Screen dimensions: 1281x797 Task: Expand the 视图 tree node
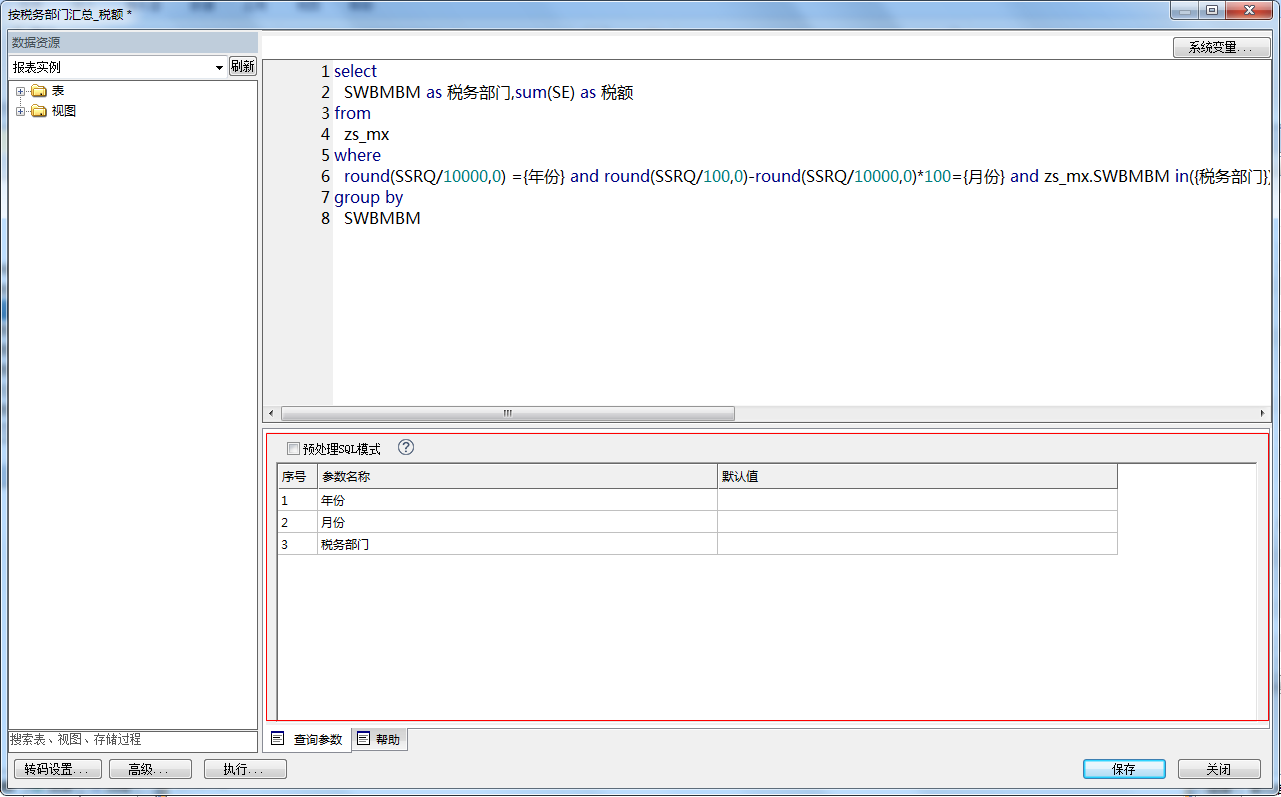click(20, 111)
